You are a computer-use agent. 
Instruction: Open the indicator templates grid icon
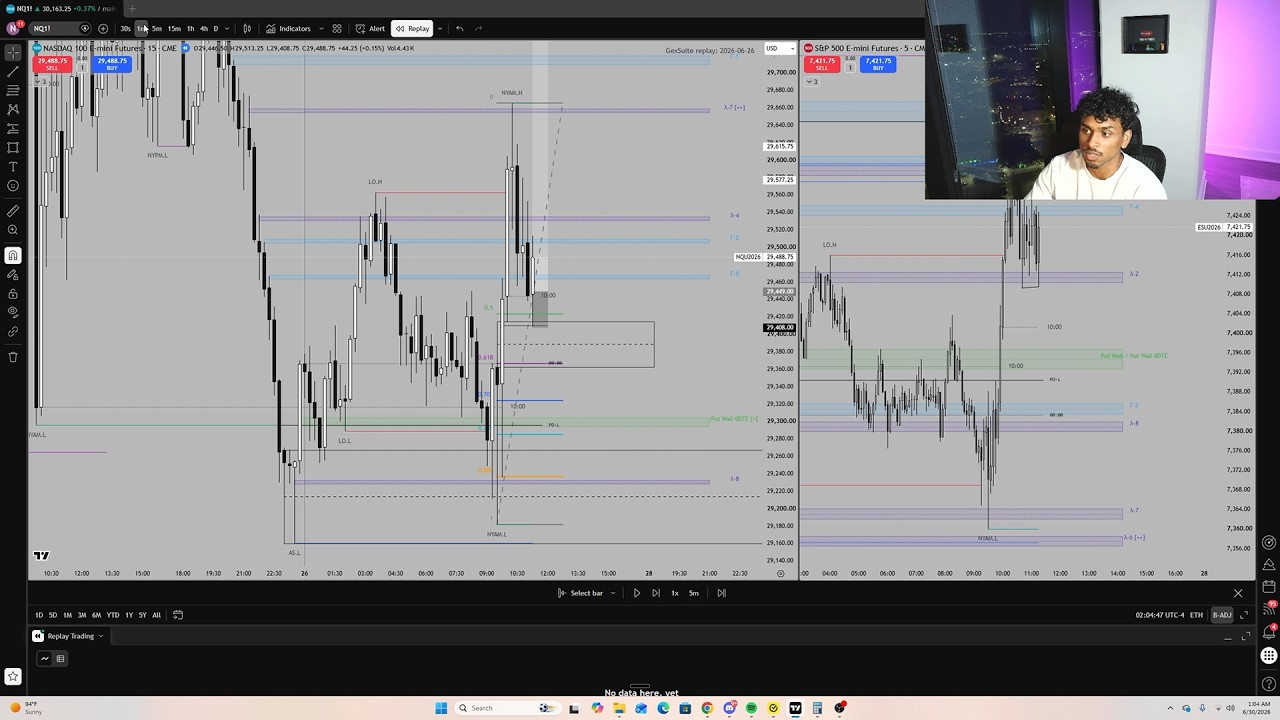pyautogui.click(x=337, y=28)
